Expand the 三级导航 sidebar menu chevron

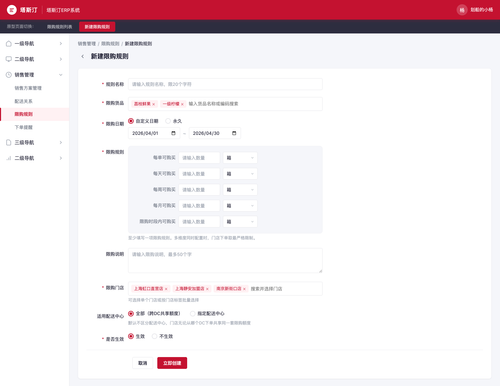pos(61,142)
